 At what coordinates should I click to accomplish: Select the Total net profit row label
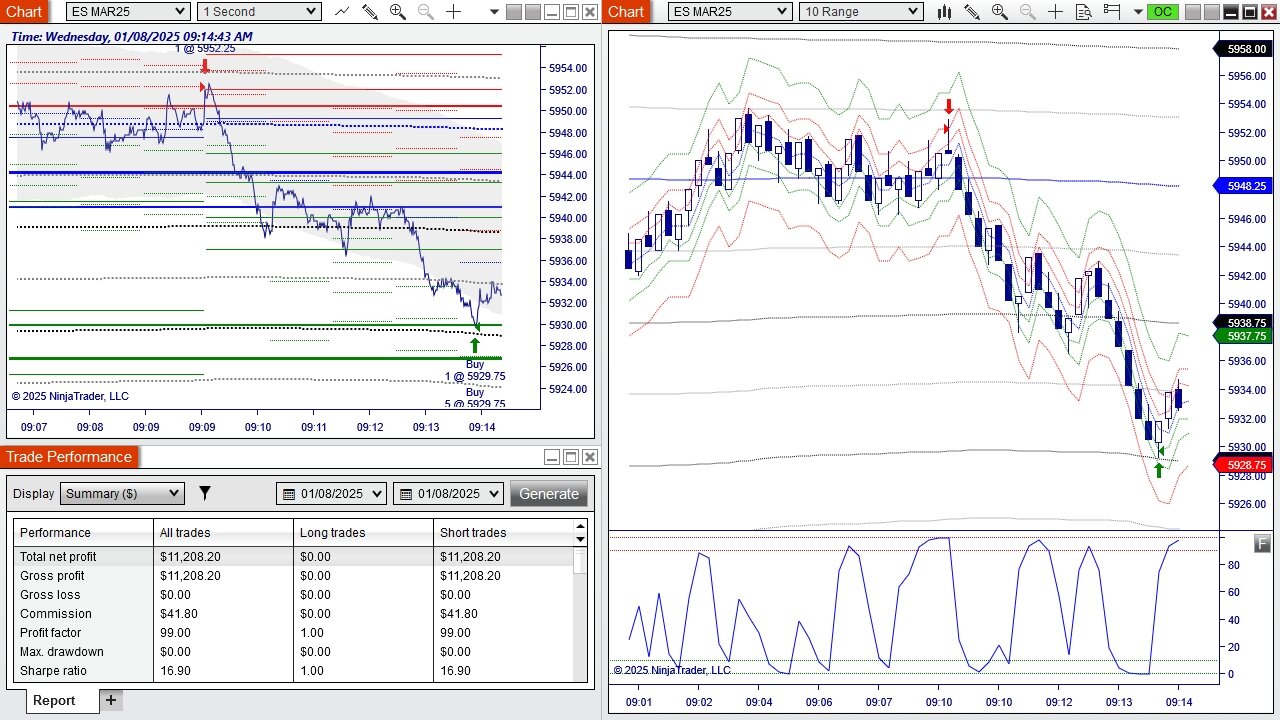[x=58, y=556]
